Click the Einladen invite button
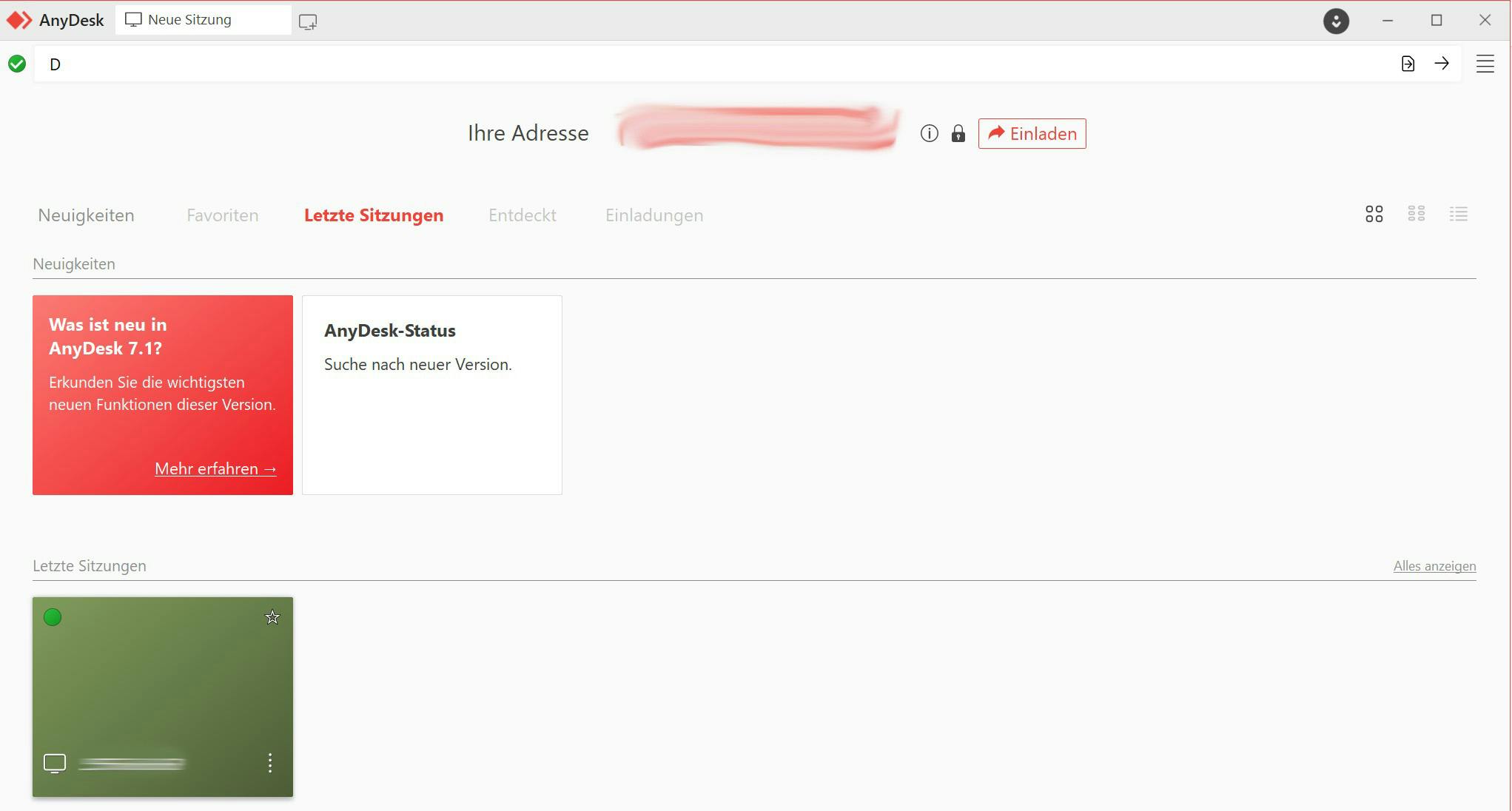Image resolution: width=1512 pixels, height=811 pixels. (x=1032, y=133)
